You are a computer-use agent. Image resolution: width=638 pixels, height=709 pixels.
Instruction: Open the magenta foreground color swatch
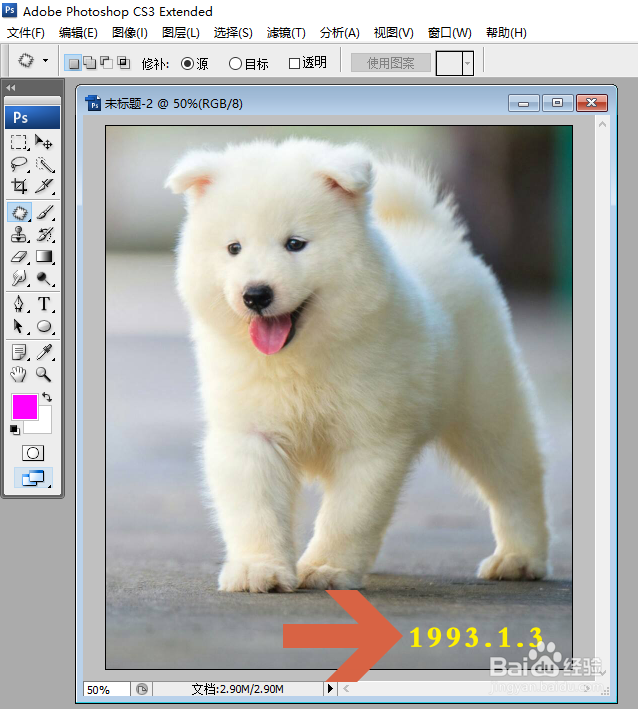coord(25,406)
